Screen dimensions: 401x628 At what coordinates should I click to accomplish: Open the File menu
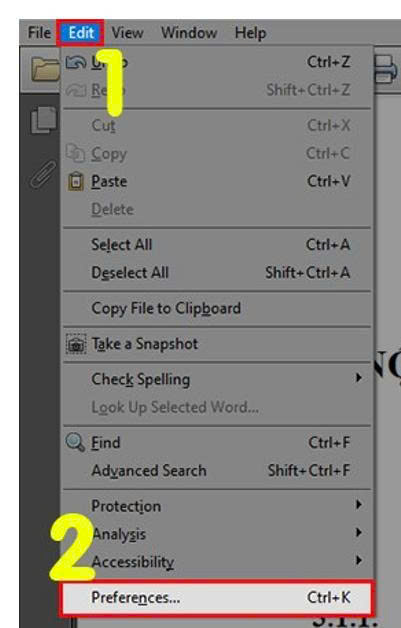click(x=39, y=32)
